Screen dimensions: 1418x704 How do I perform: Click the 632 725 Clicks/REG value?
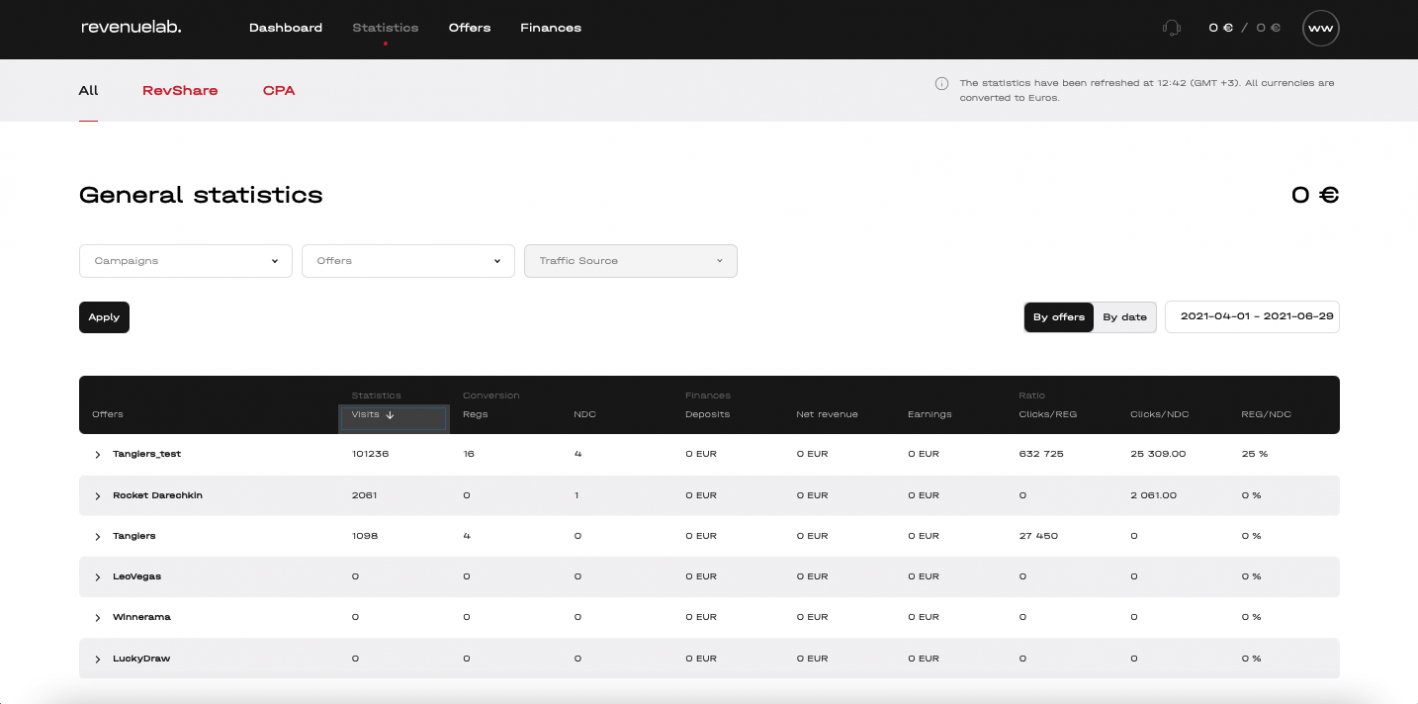point(1041,454)
